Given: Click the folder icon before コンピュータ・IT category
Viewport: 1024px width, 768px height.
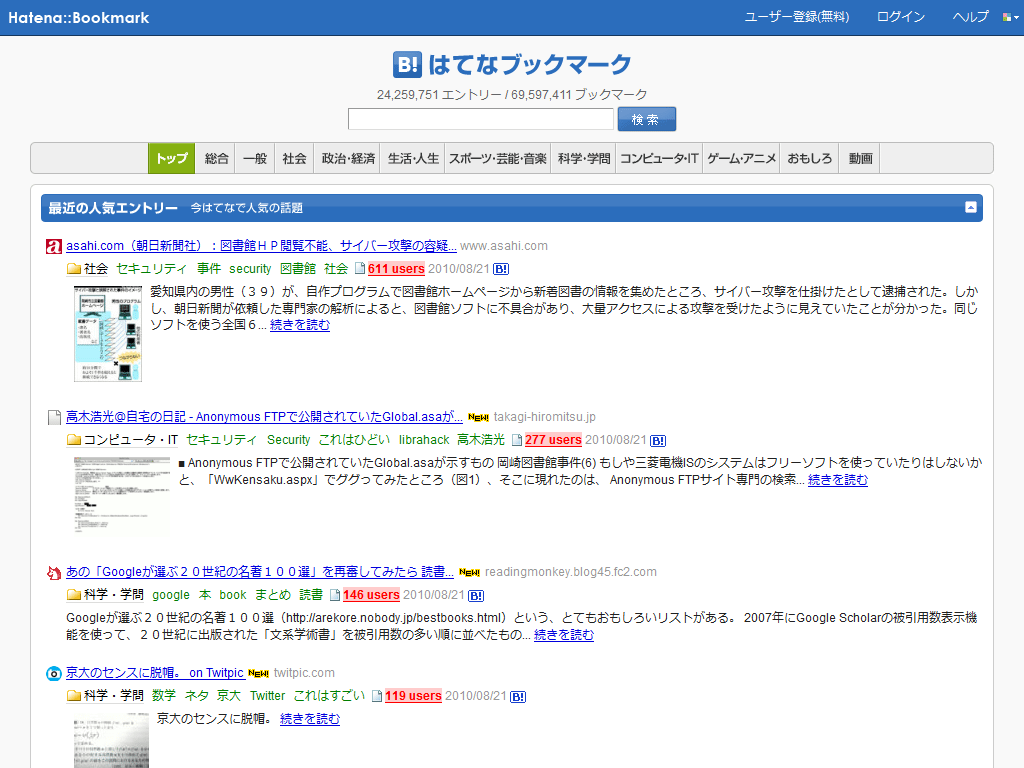Looking at the screenshot, I should point(73,440).
